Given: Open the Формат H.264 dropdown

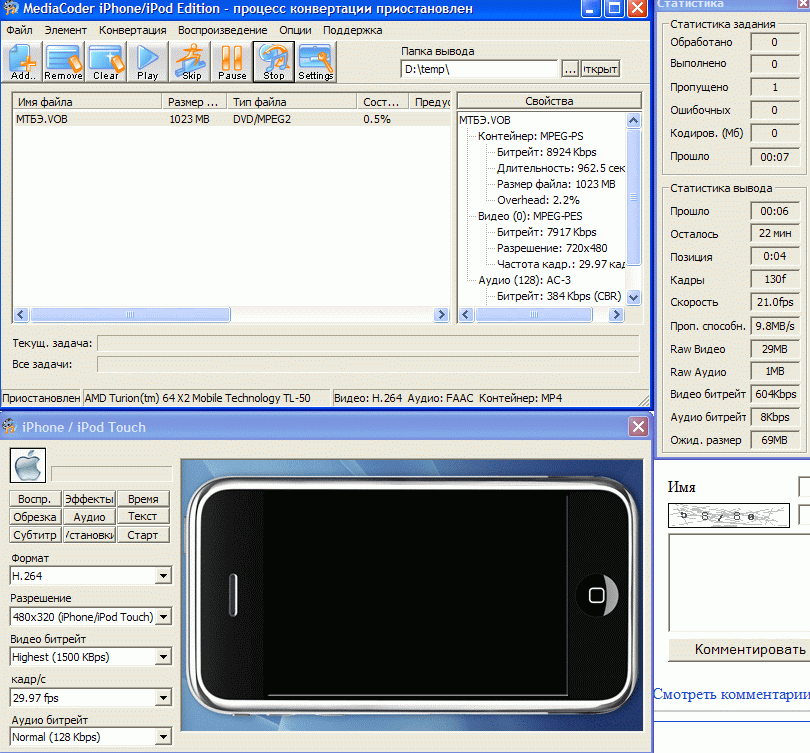Looking at the screenshot, I should 163,576.
